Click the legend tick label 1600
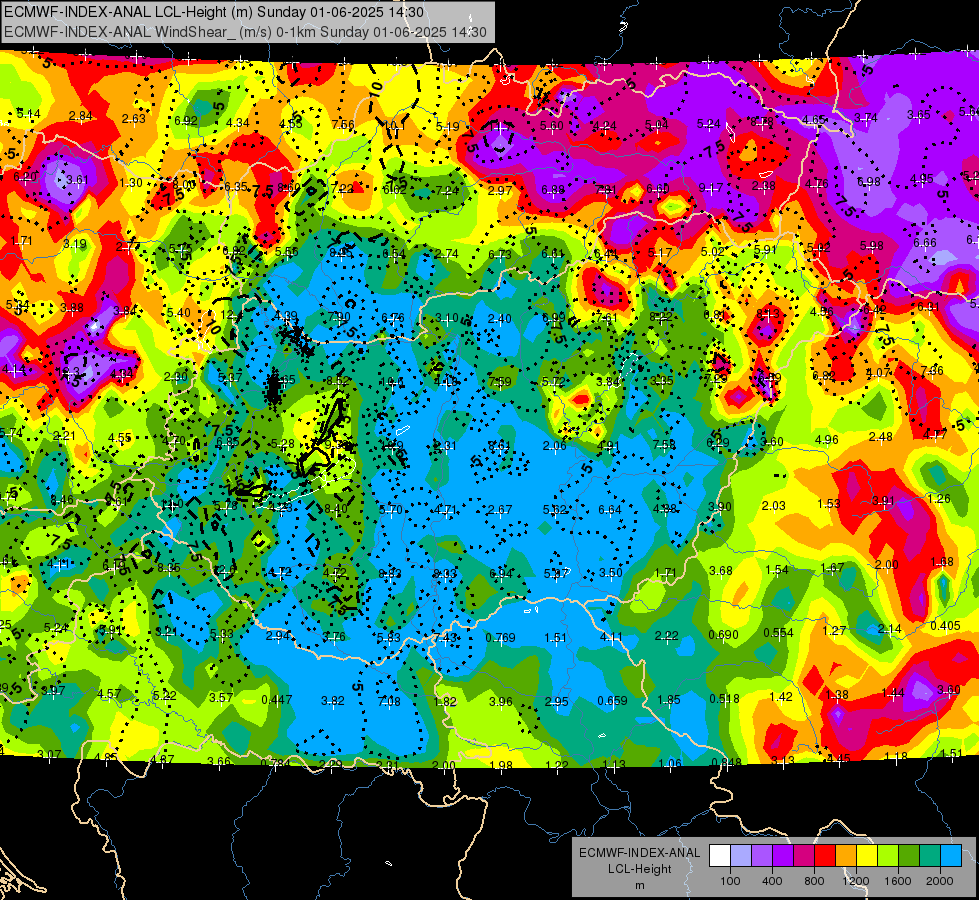The width and height of the screenshot is (979, 900). 898,881
